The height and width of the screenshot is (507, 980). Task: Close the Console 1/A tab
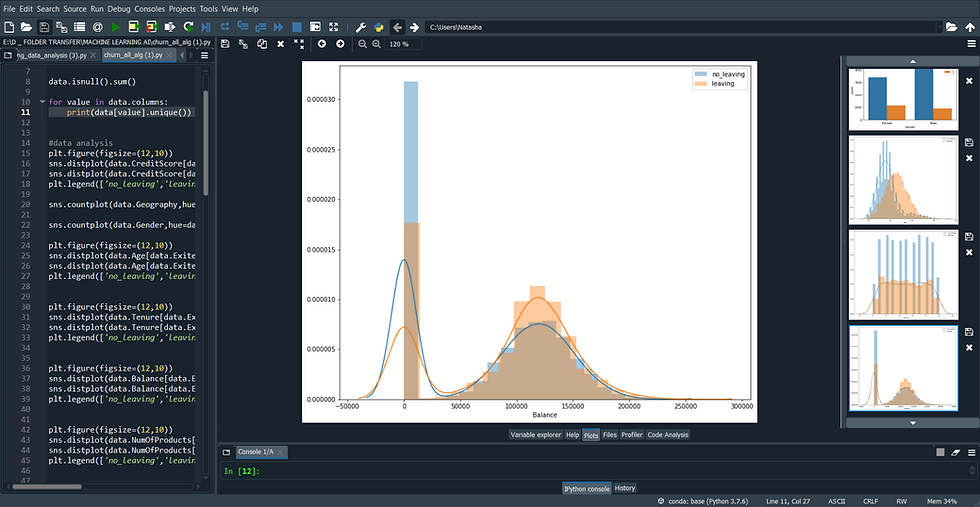tap(281, 452)
